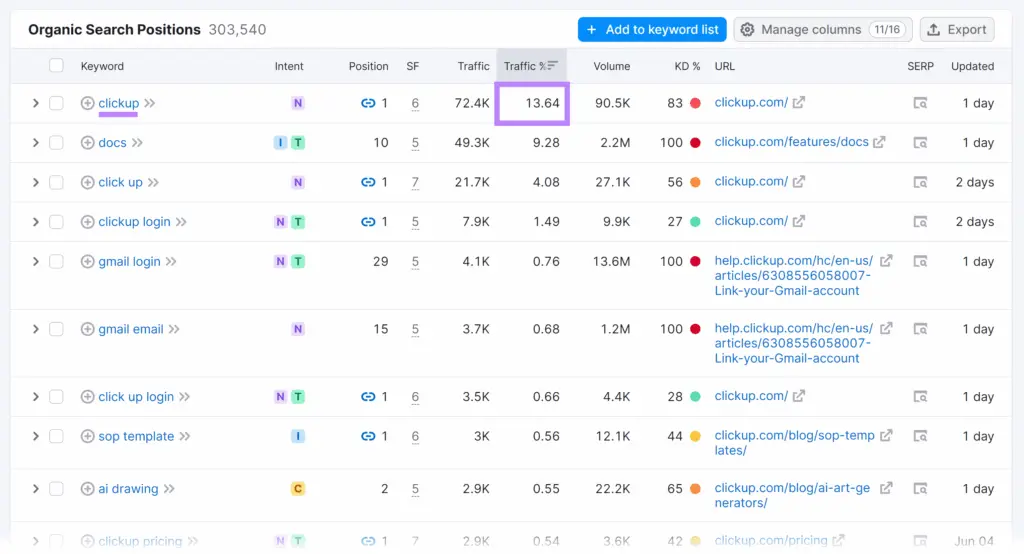Open external link icon for ai-art-generators URL
The image size is (1024, 554).
[886, 488]
